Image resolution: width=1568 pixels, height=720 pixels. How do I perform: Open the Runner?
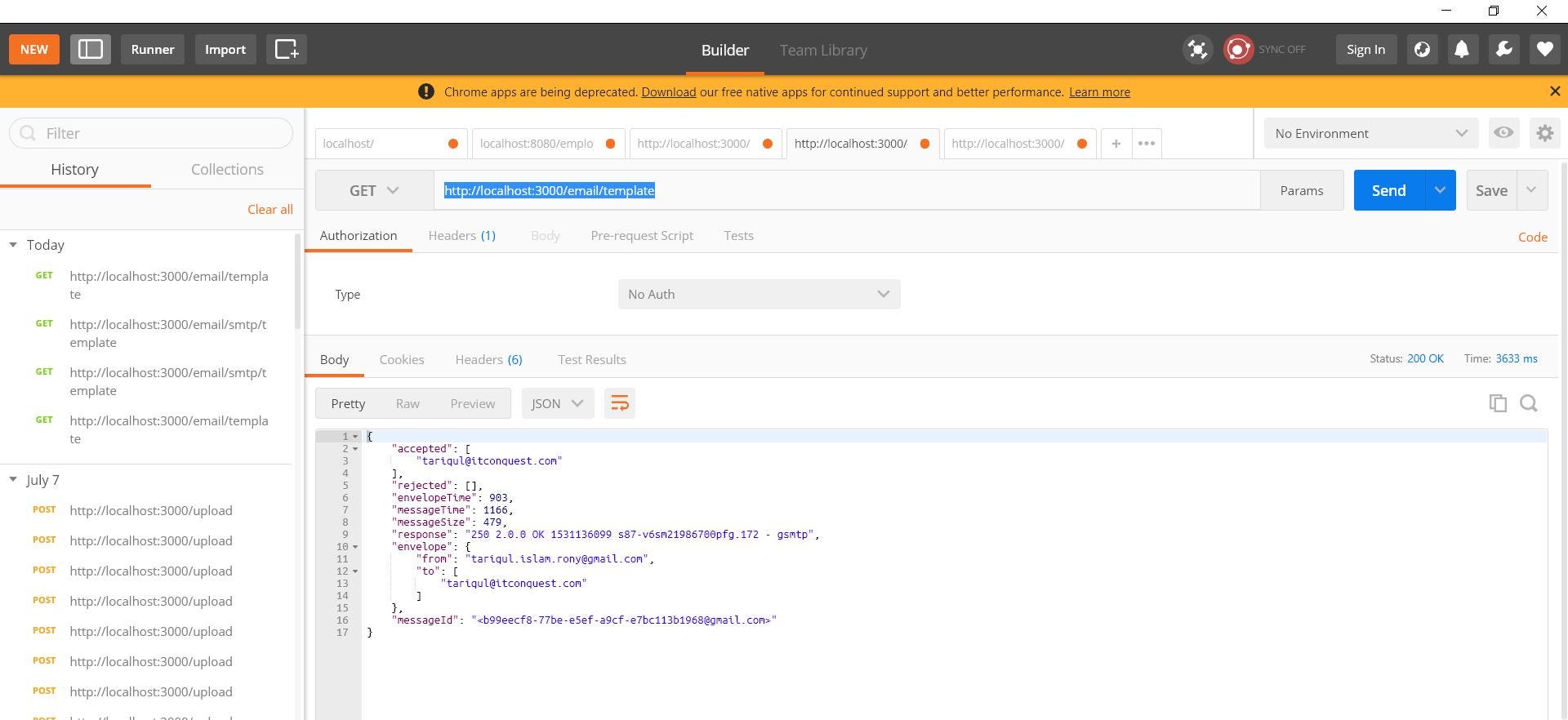point(153,49)
